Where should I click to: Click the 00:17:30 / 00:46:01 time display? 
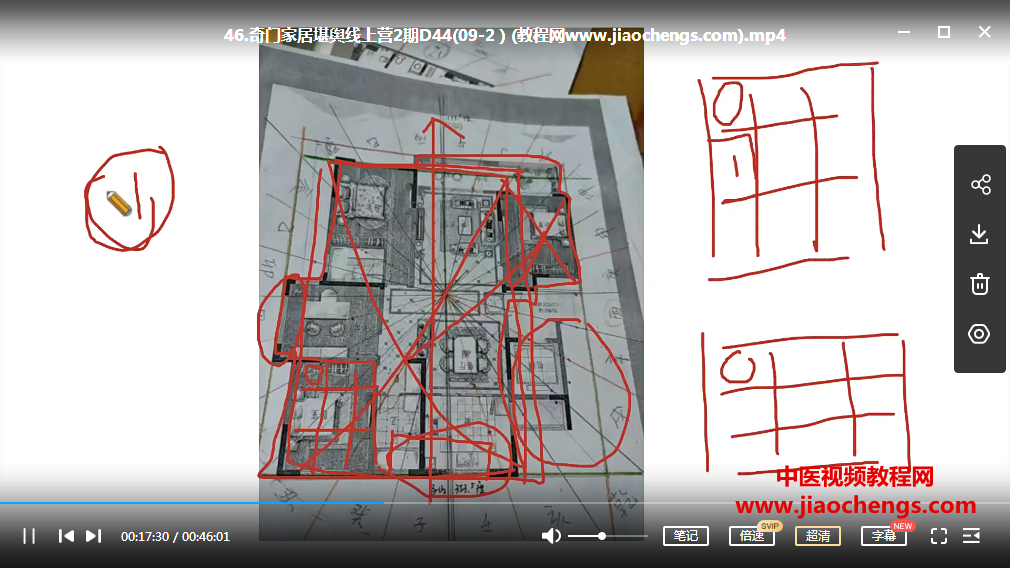pyautogui.click(x=175, y=536)
